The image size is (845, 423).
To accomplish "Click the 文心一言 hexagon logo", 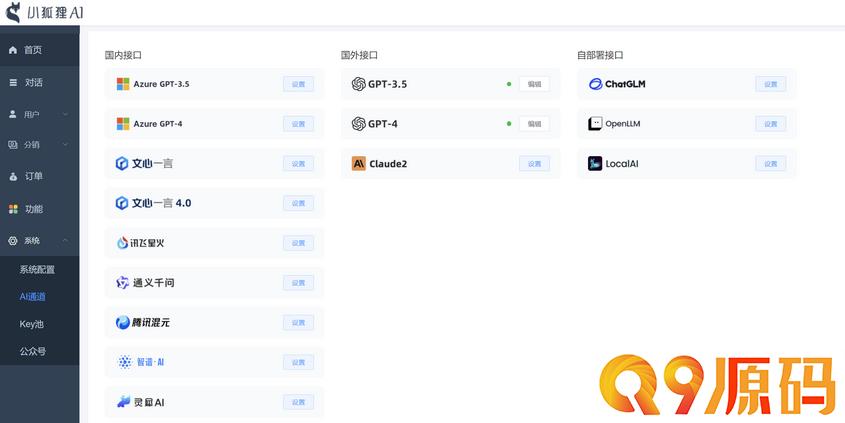I will [x=122, y=163].
